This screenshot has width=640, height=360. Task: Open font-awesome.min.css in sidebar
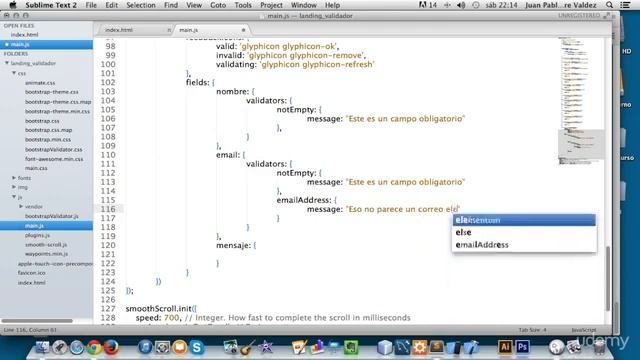[x=54, y=159]
